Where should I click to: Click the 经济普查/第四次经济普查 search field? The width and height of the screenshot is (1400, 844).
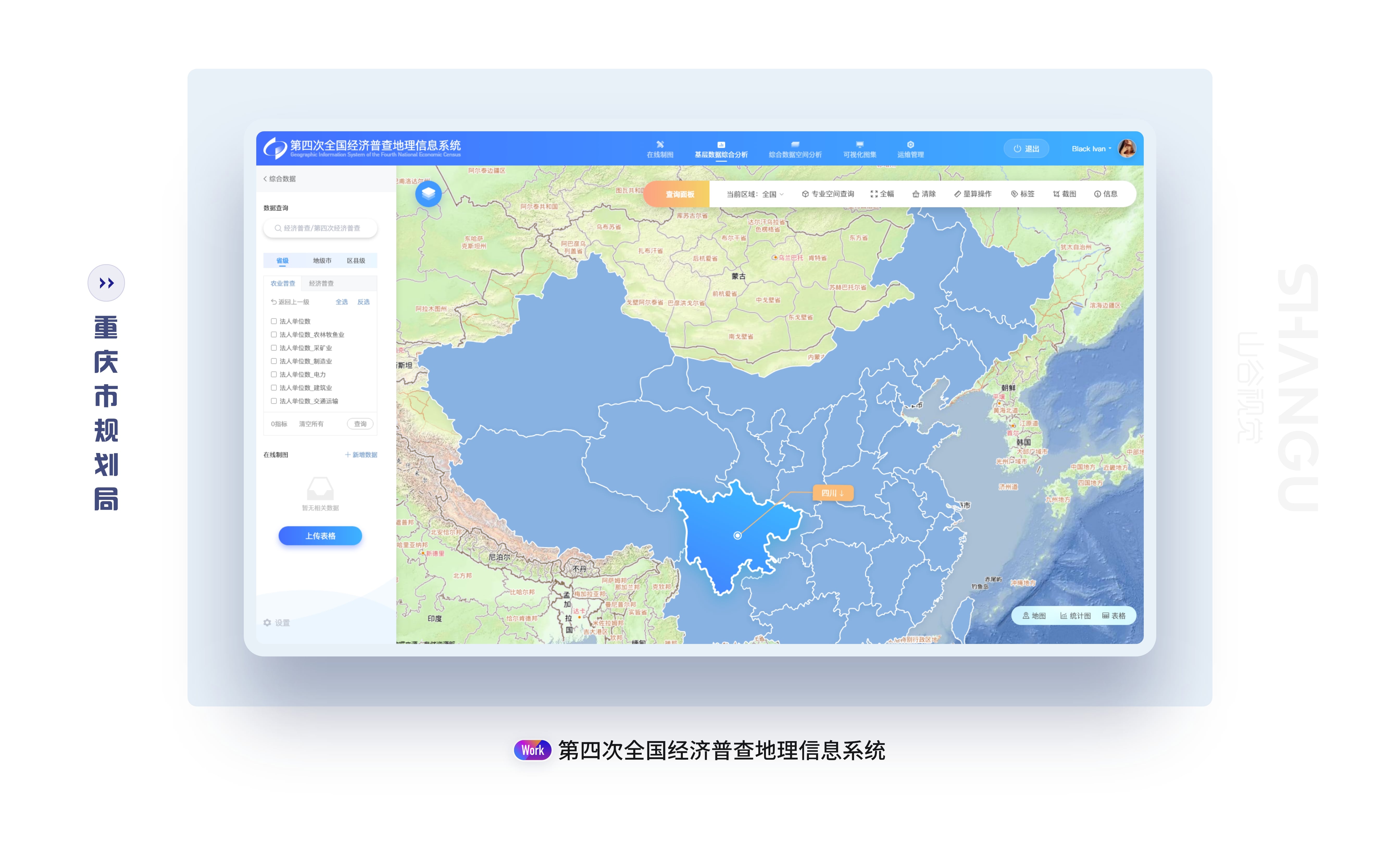pos(321,228)
